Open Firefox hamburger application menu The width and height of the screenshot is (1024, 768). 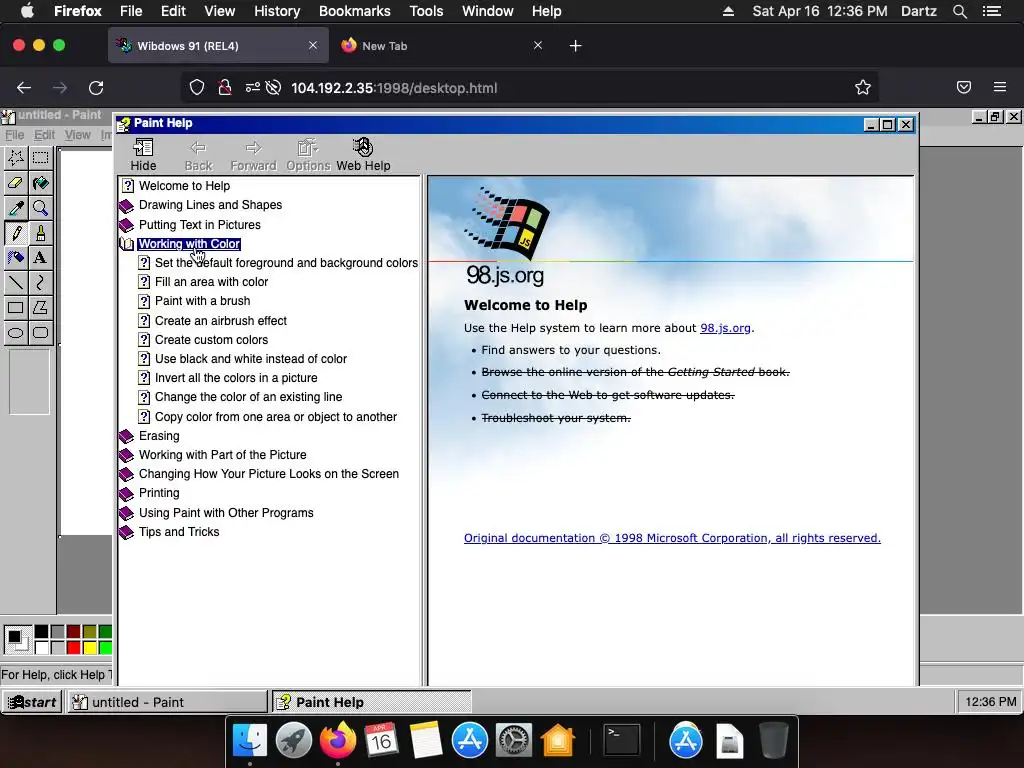tap(999, 88)
